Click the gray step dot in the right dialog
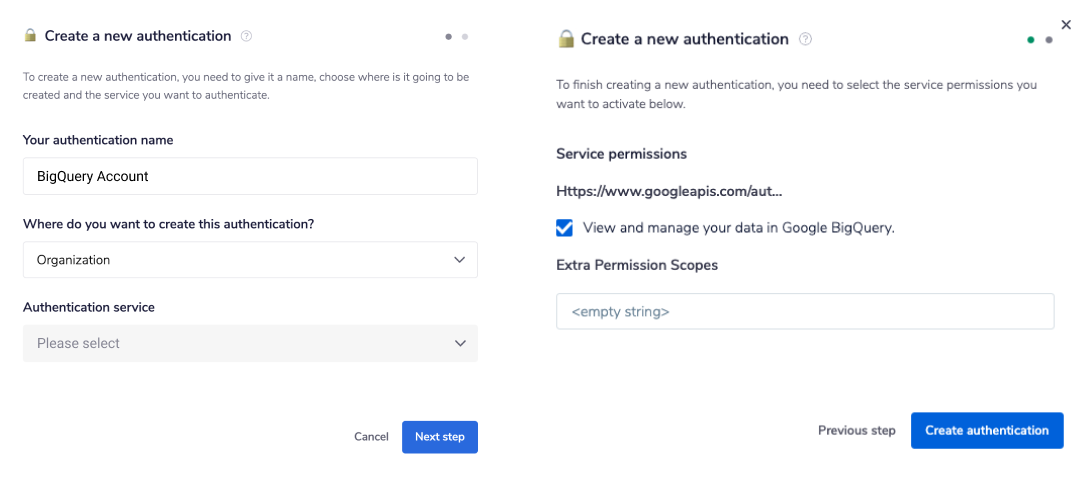This screenshot has width=1090, height=477. 1048,40
